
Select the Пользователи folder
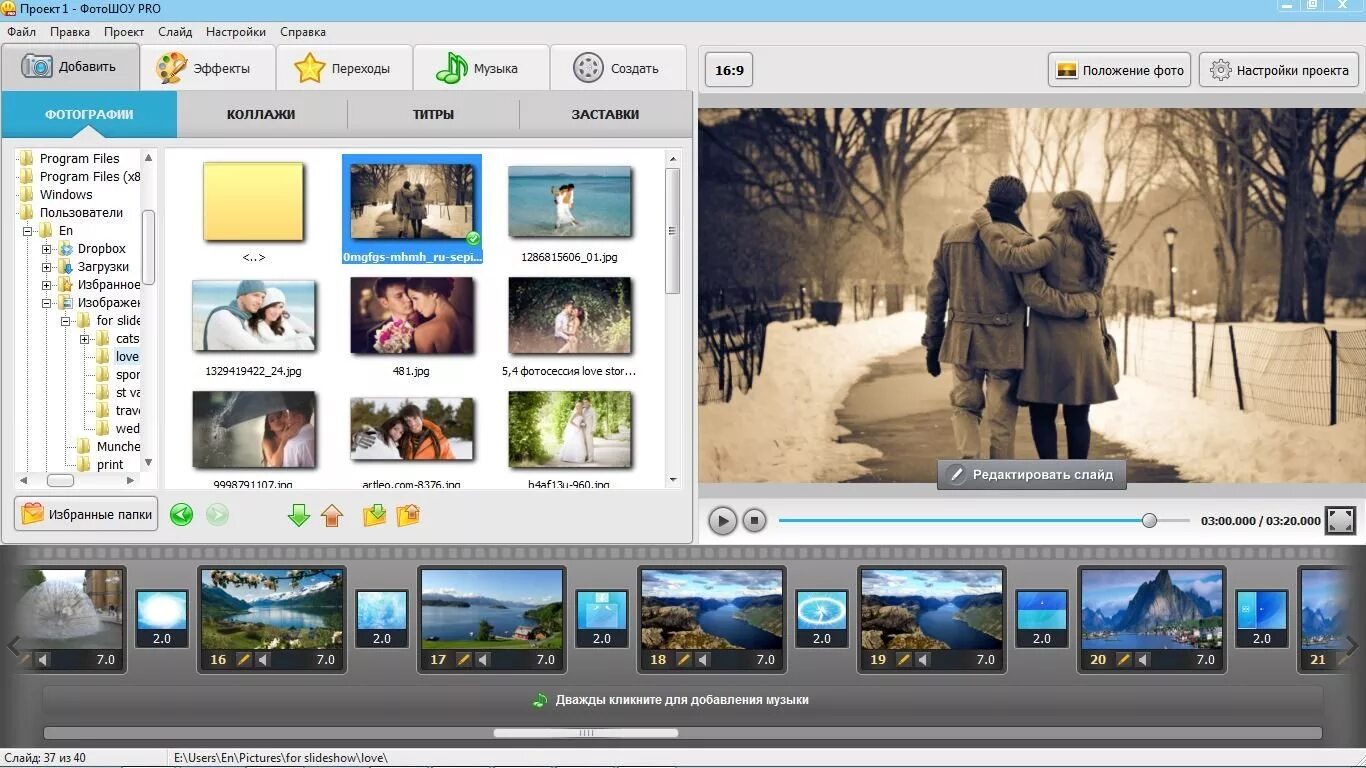pos(81,213)
